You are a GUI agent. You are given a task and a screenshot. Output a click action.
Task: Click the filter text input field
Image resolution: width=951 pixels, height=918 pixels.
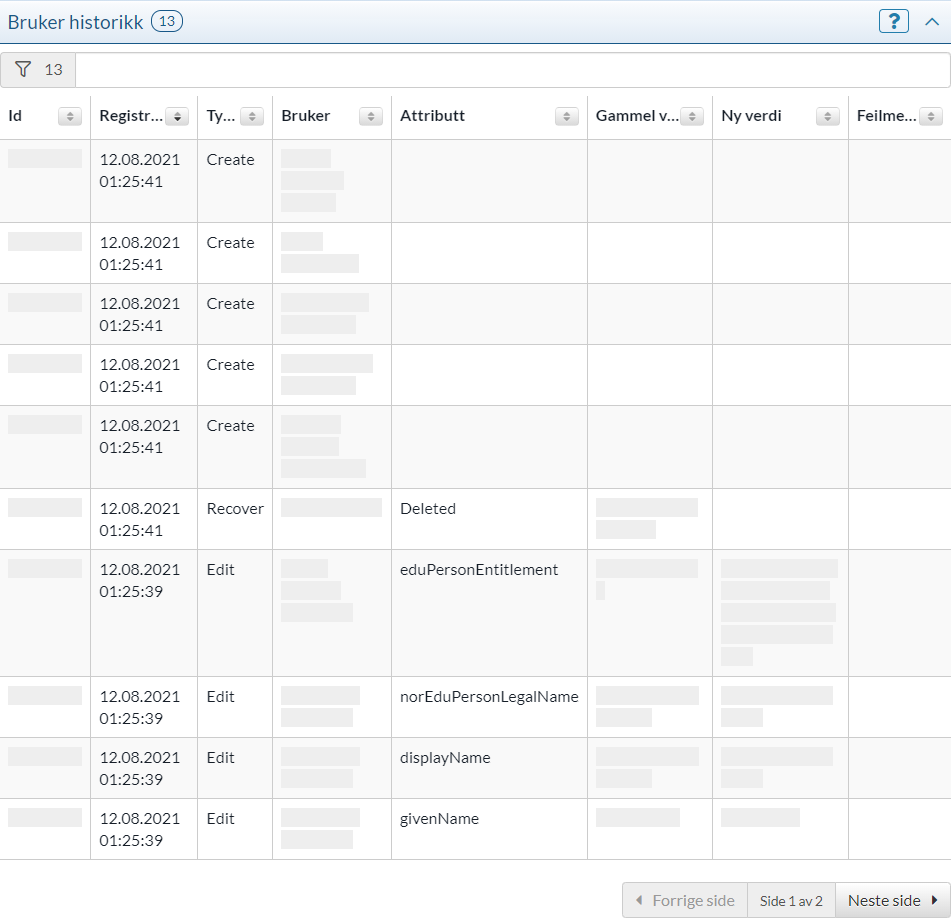(512, 70)
